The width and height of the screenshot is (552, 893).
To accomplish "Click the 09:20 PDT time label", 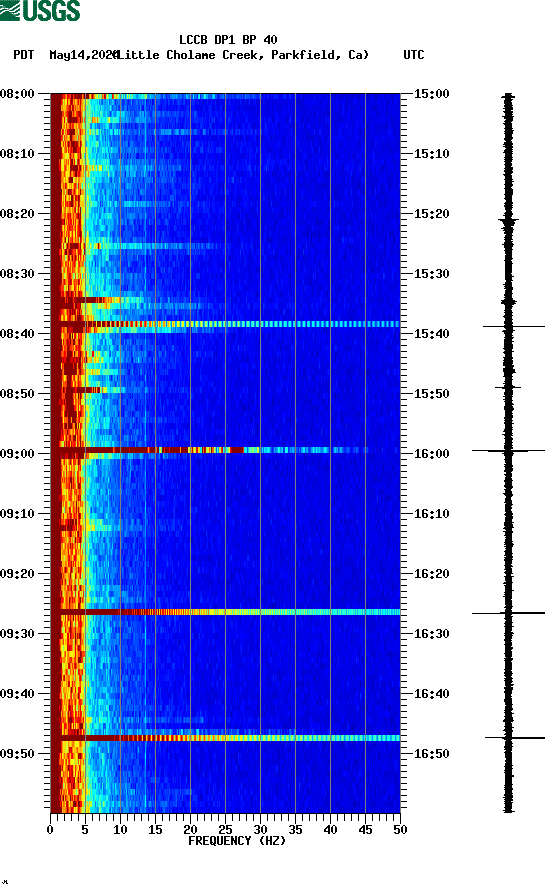I will coord(18,574).
